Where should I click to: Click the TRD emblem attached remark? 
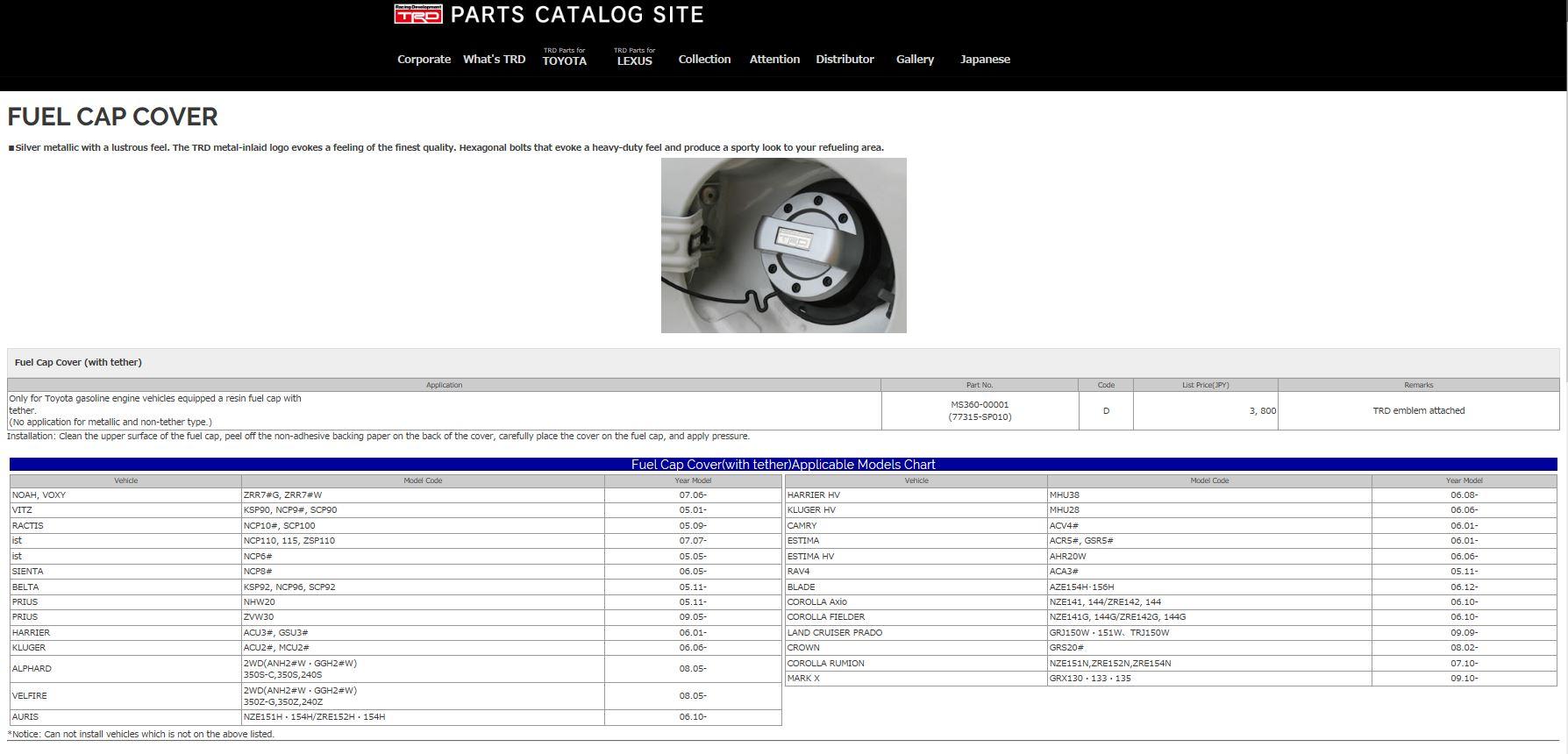(x=1418, y=410)
